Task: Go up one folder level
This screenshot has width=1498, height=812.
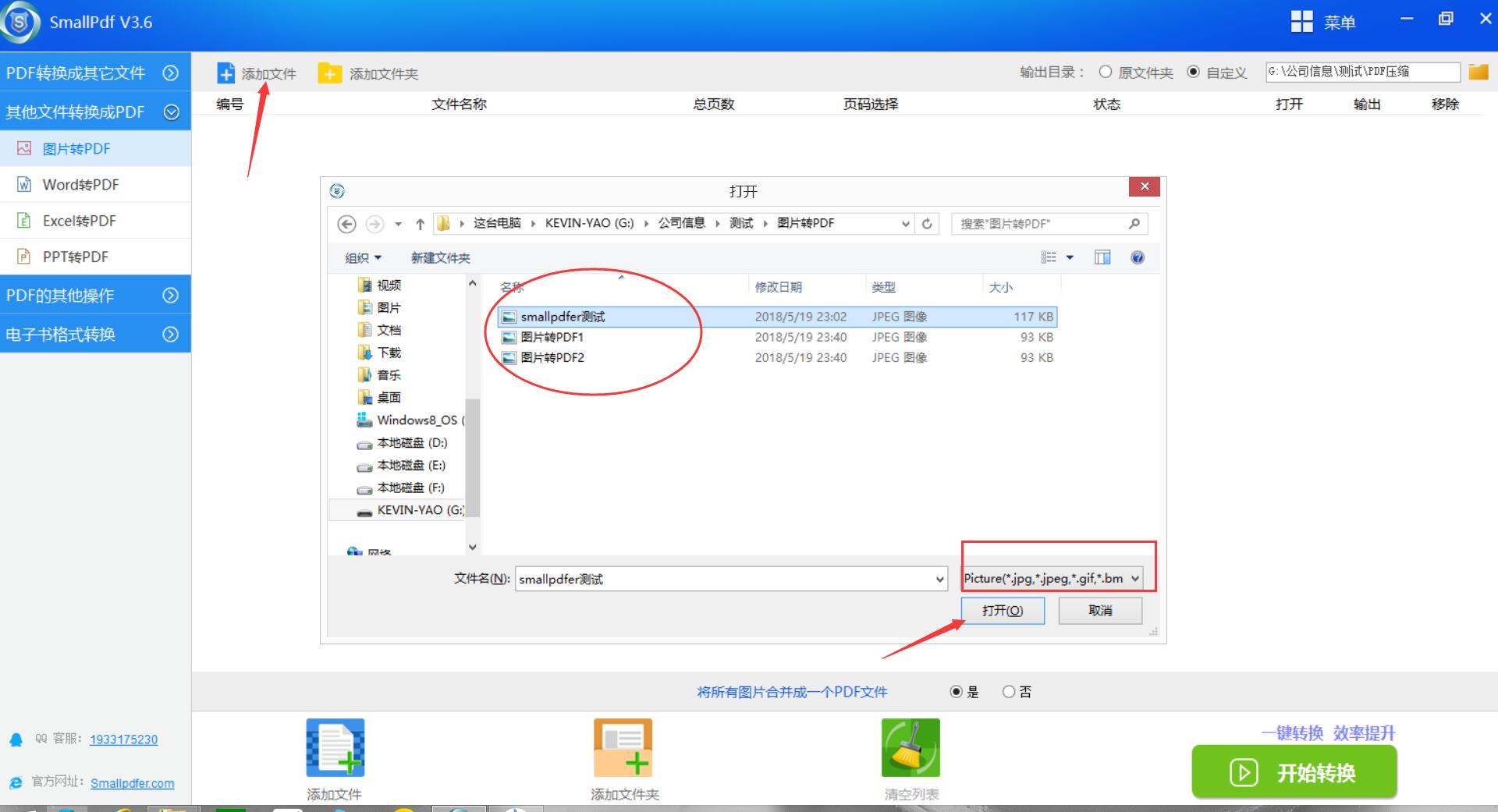Action: pos(420,224)
